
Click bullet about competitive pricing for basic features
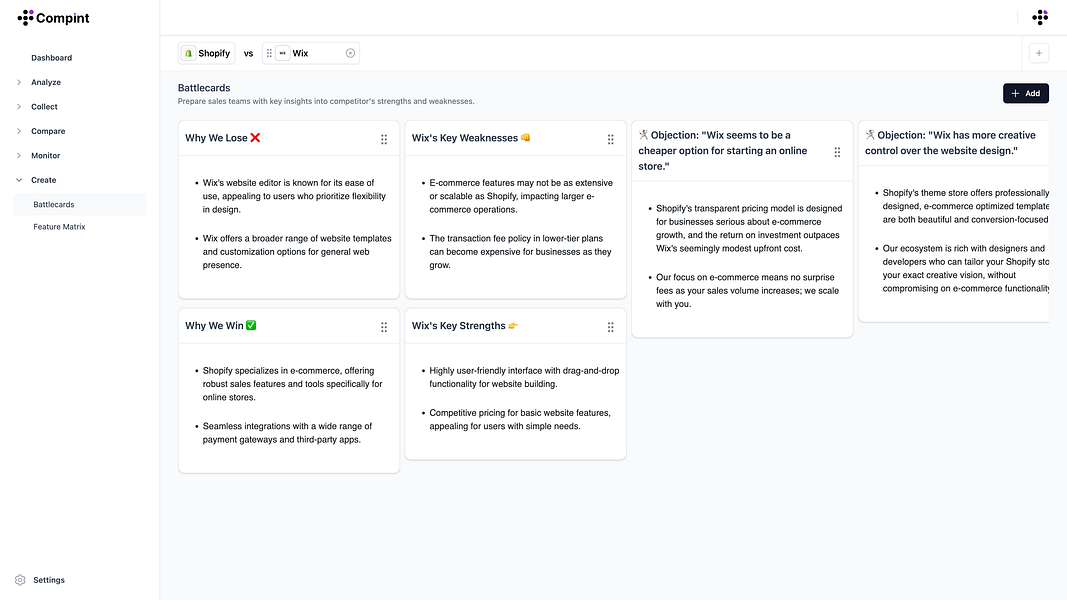pos(520,419)
